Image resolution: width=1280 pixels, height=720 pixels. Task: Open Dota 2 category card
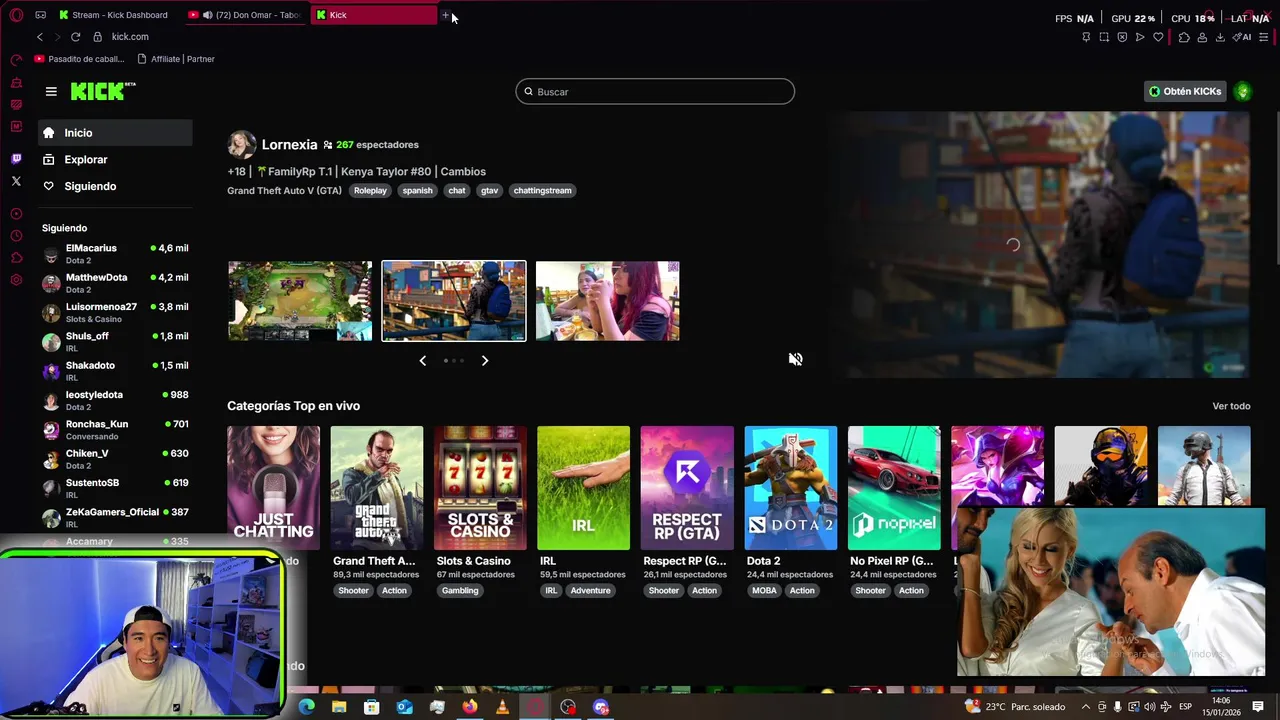coord(790,488)
